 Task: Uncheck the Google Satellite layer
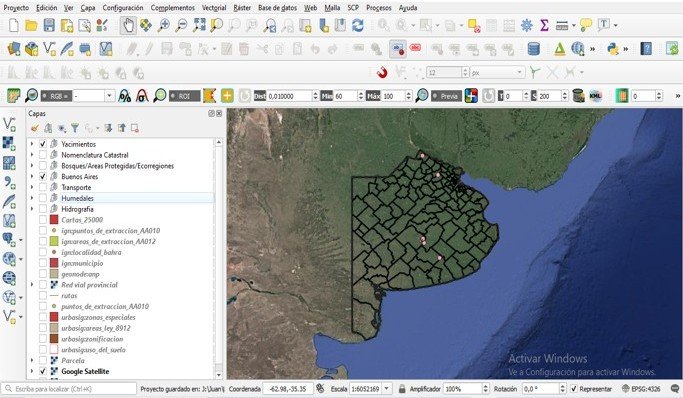tap(43, 371)
